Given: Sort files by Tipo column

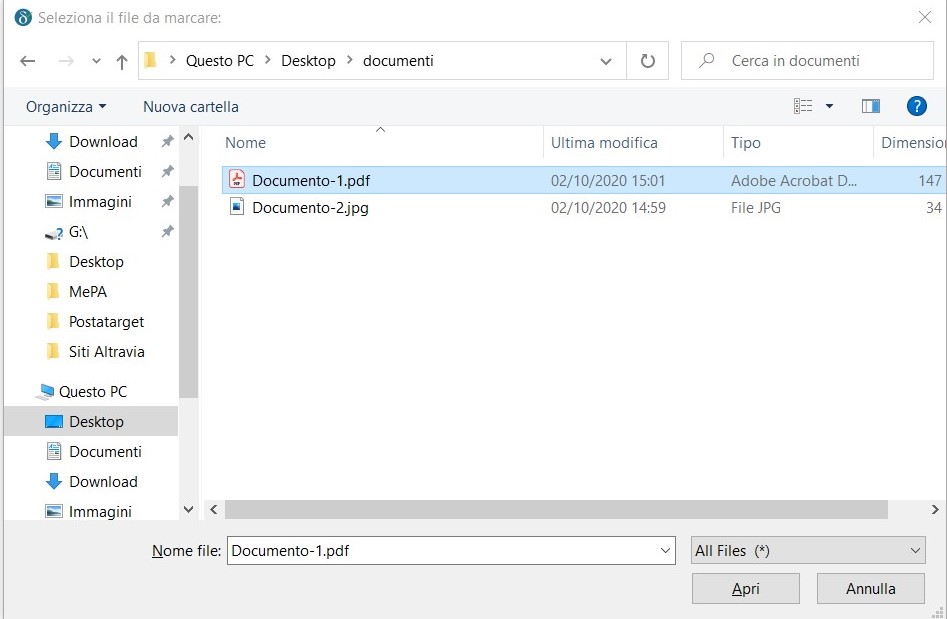Looking at the screenshot, I should point(746,143).
